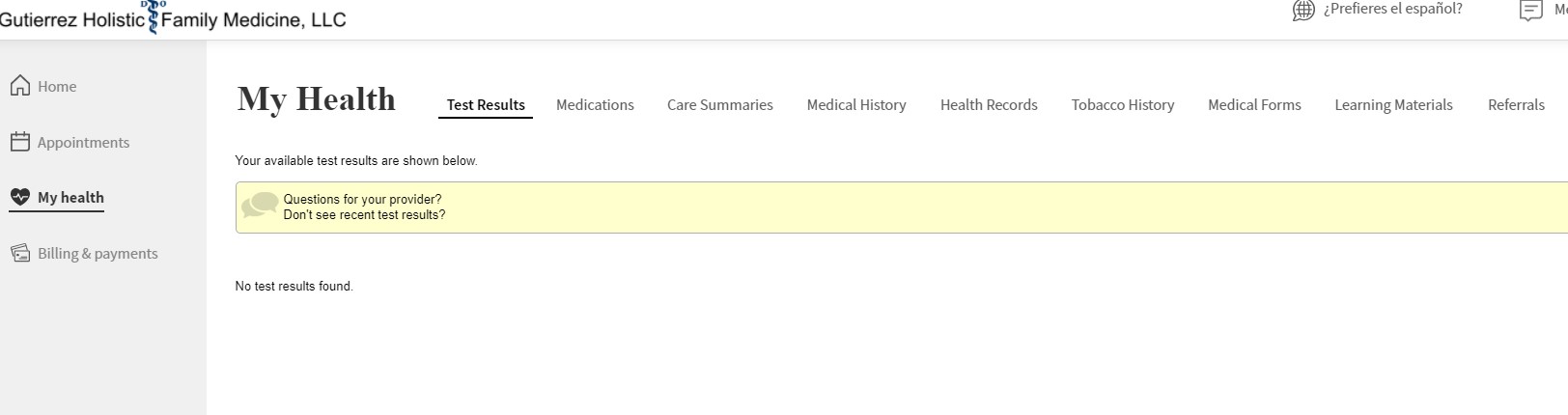Click the messages chat bubble icon
The width and height of the screenshot is (1568, 415).
pyautogui.click(x=1530, y=11)
